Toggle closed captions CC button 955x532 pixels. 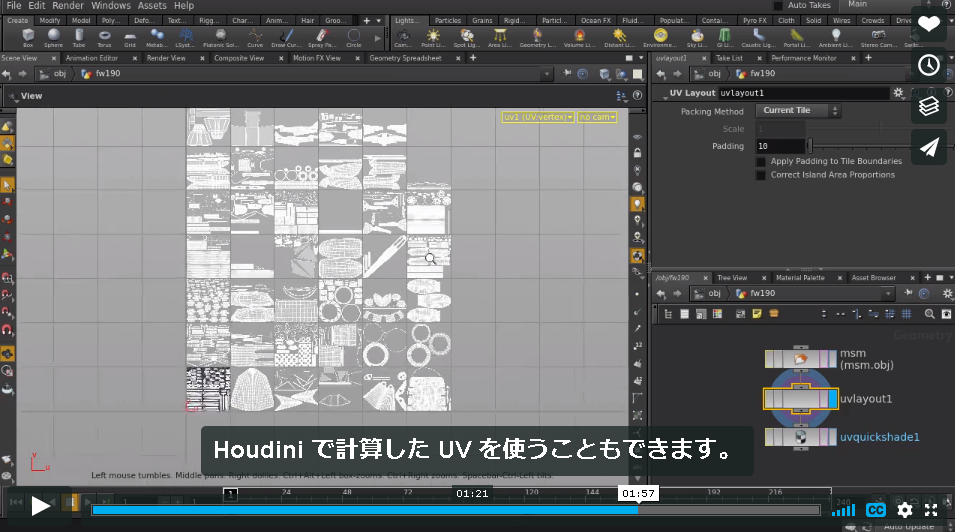[876, 509]
